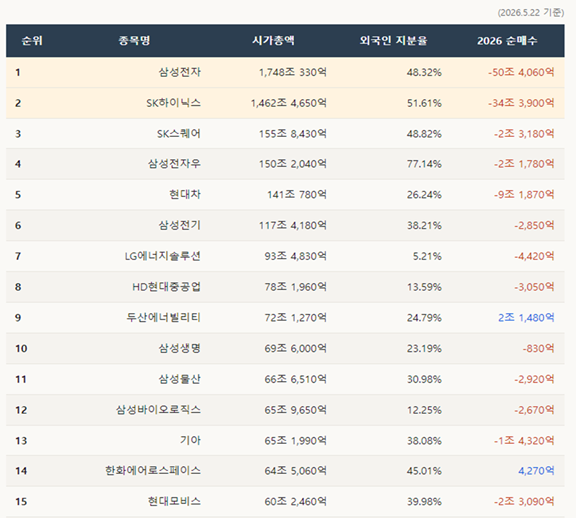The image size is (576, 518).
Task: Click LG에너지솔루션 stock name
Action: tap(163, 256)
